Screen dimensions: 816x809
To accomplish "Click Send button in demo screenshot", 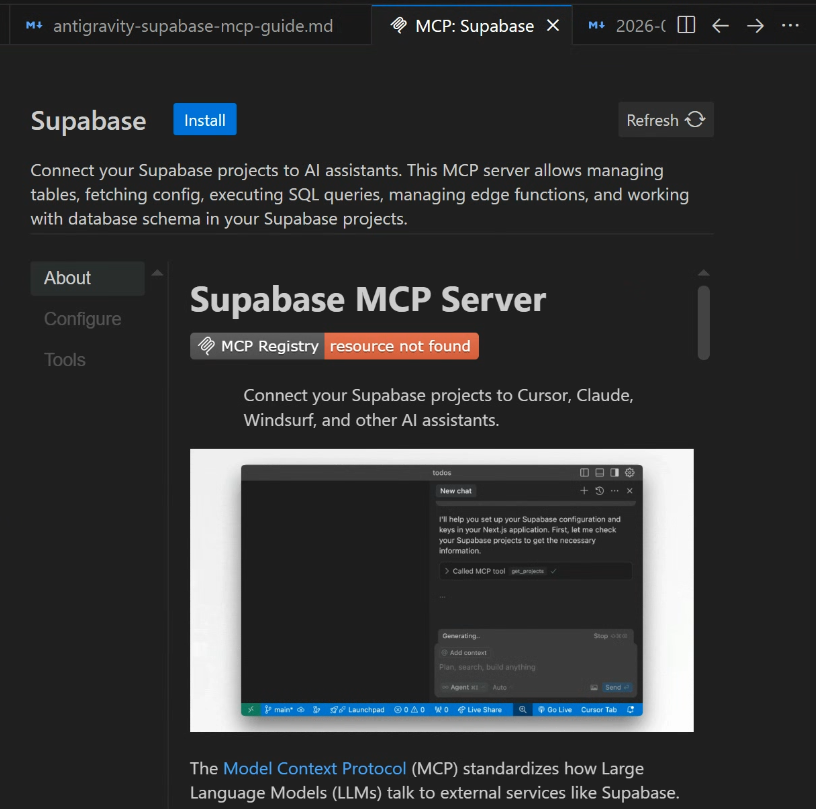I will point(617,687).
